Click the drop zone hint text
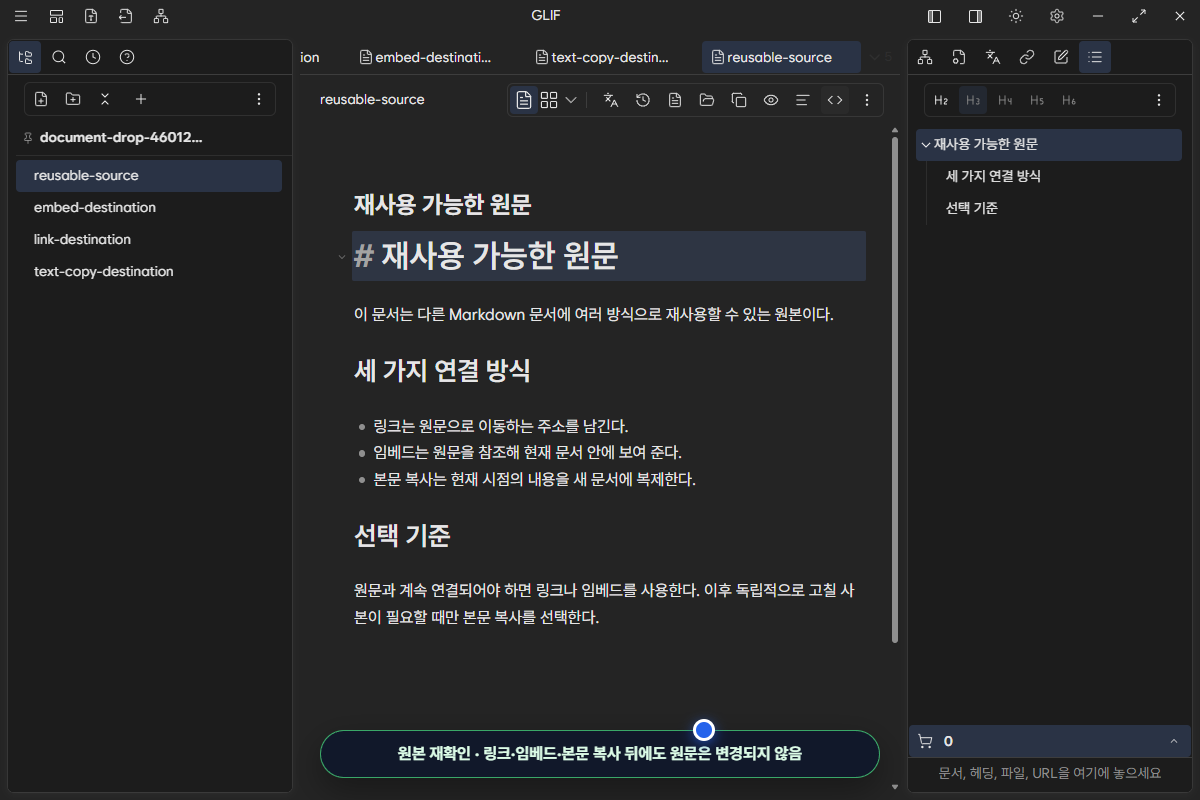The width and height of the screenshot is (1200, 800). (x=1050, y=773)
